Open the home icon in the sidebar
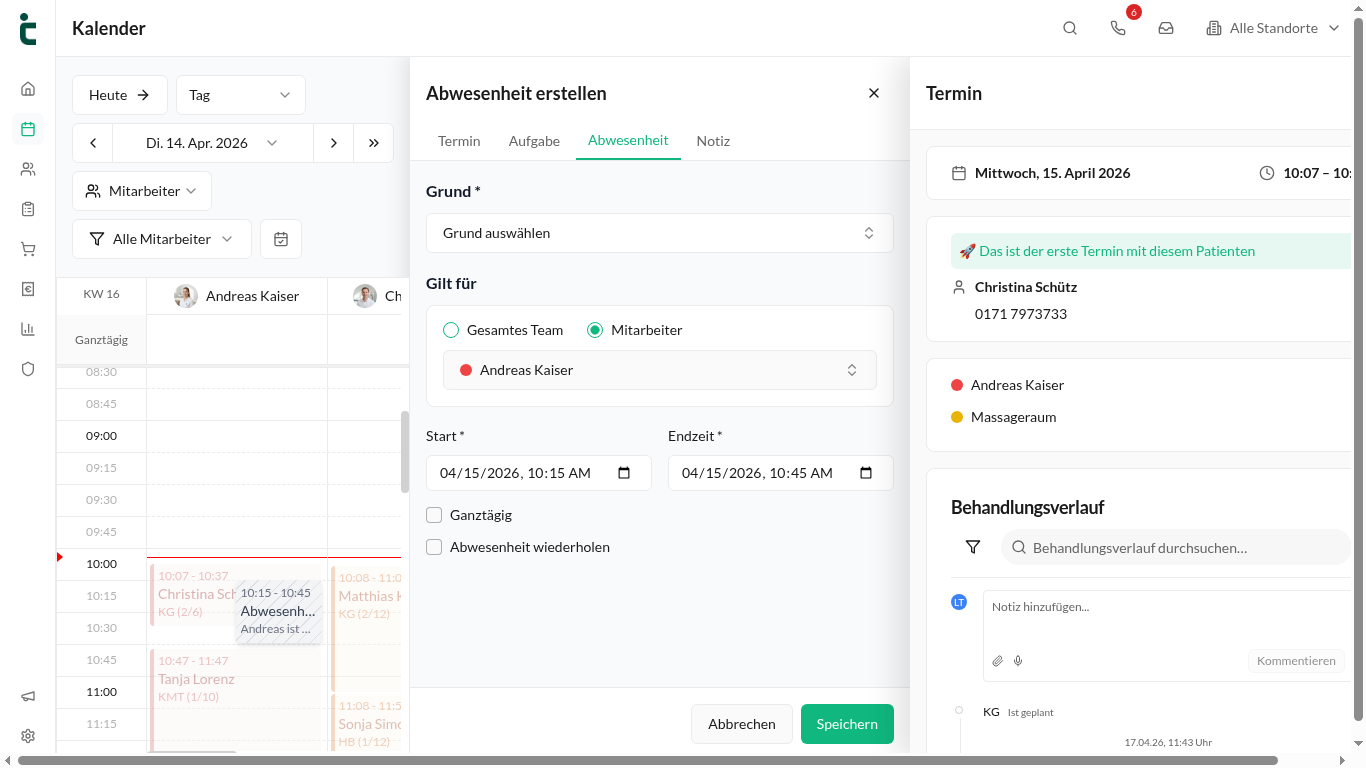The height and width of the screenshot is (768, 1366). pyautogui.click(x=28, y=88)
